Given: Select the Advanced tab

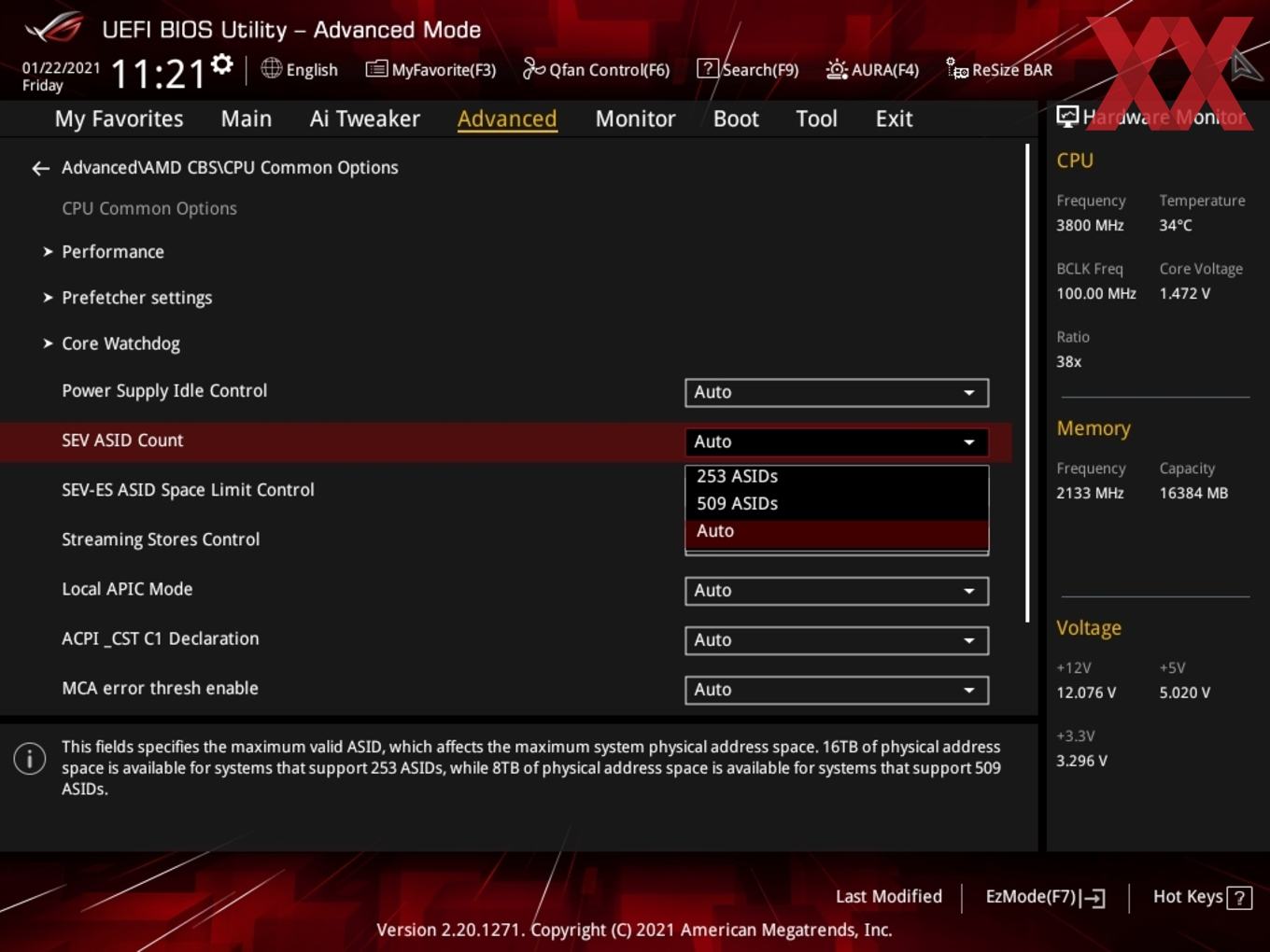Looking at the screenshot, I should click(x=507, y=119).
